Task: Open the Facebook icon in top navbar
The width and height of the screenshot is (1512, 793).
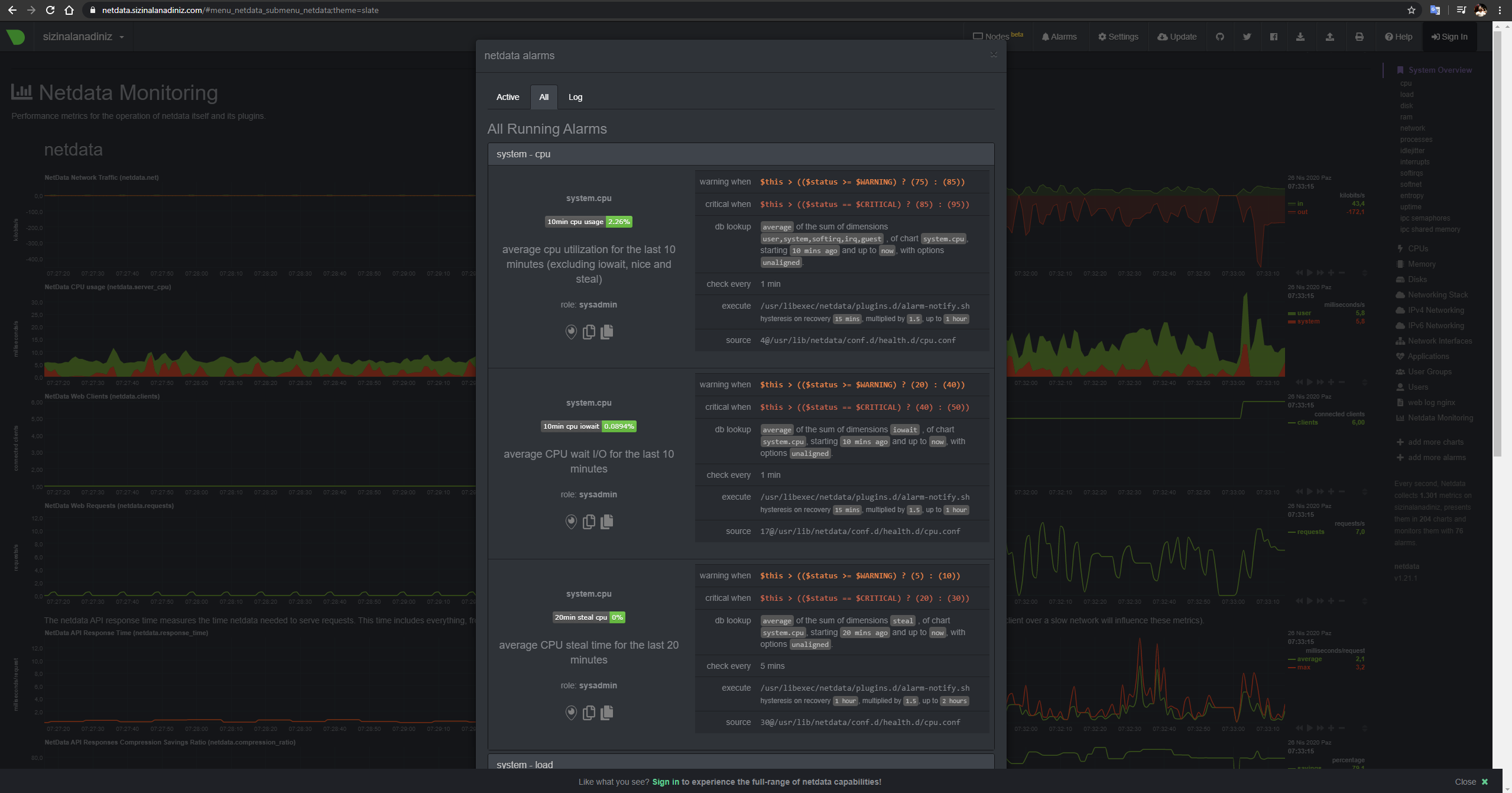Action: (1274, 37)
